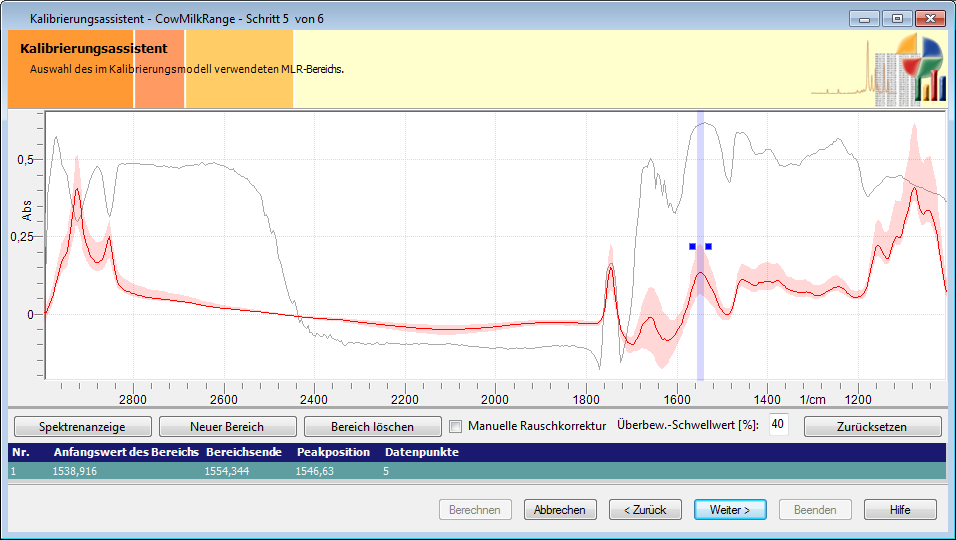956x540 pixels.
Task: Select the left blue range handle marker
Action: click(x=692, y=246)
